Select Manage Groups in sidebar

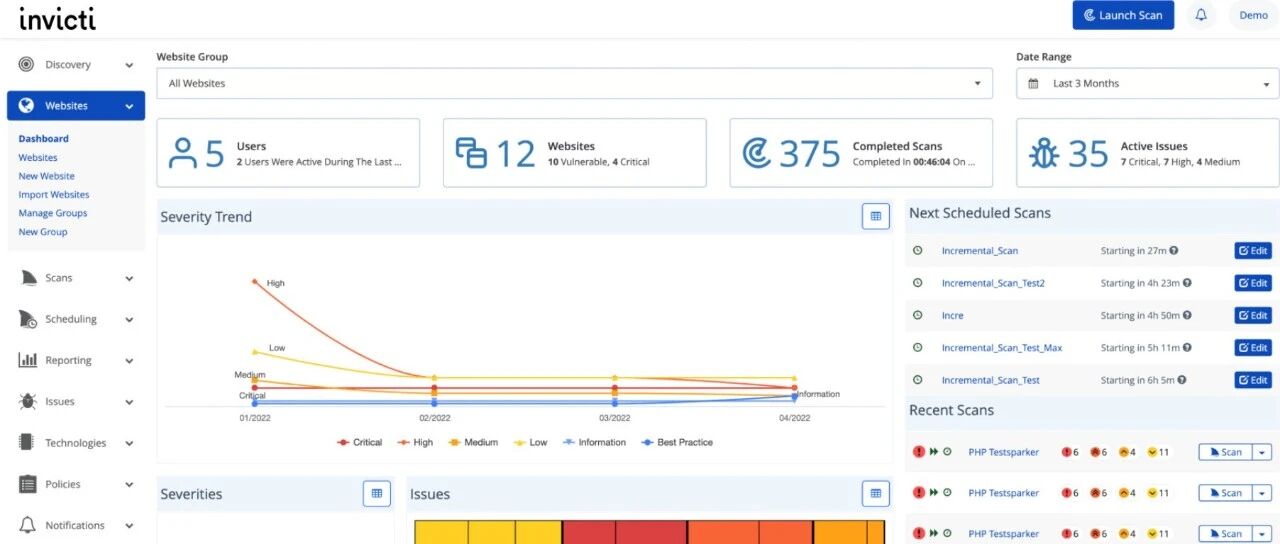(53, 213)
